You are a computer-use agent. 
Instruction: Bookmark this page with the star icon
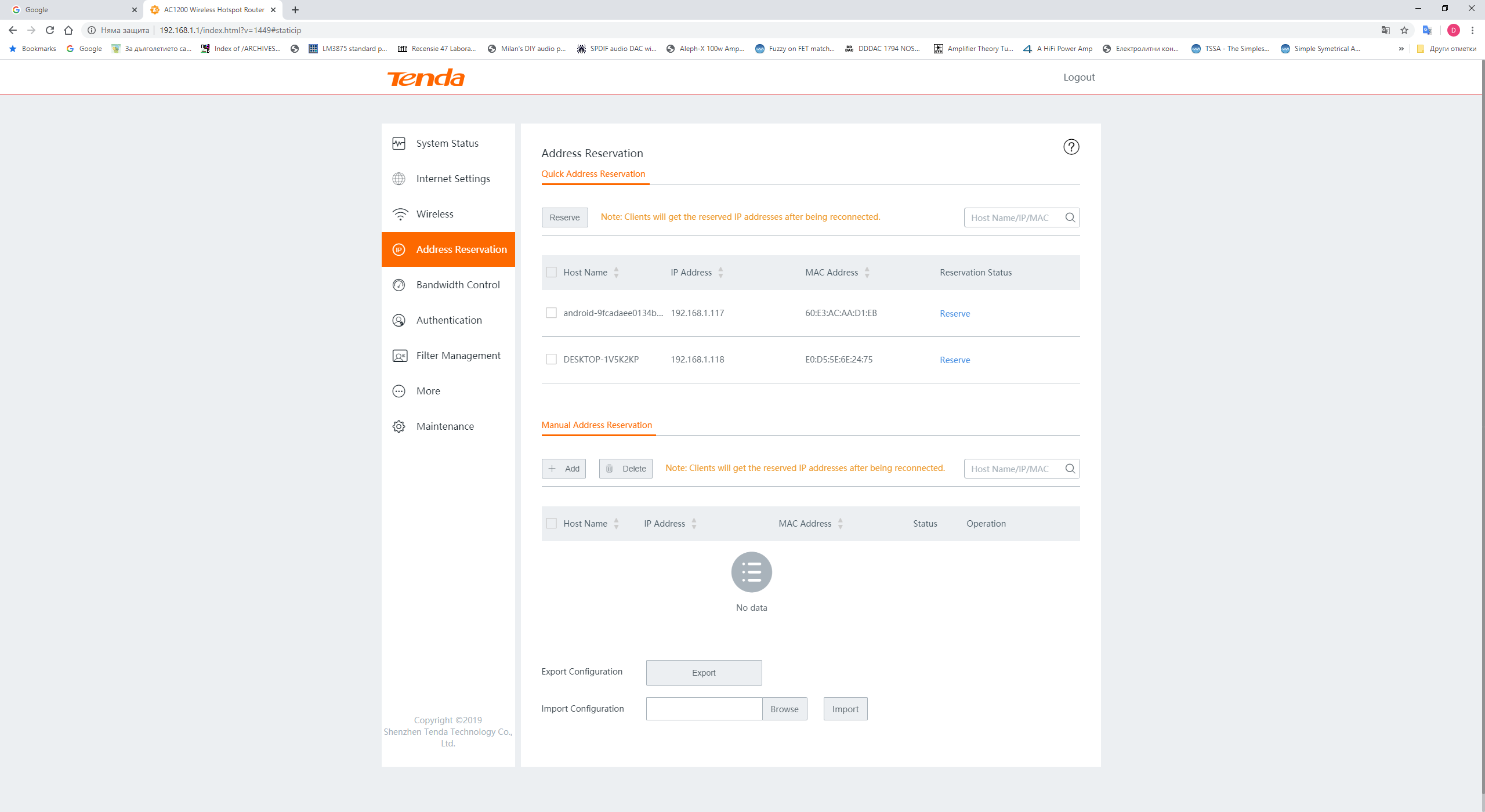pos(1404,30)
